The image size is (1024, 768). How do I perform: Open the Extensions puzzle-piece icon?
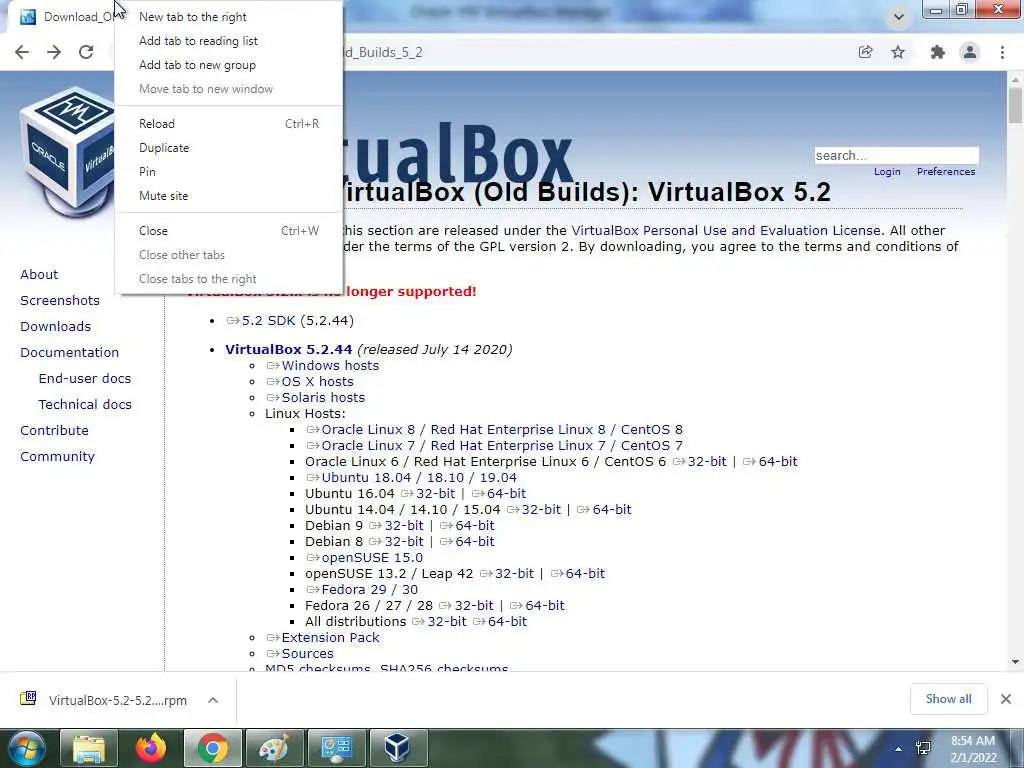coord(938,52)
